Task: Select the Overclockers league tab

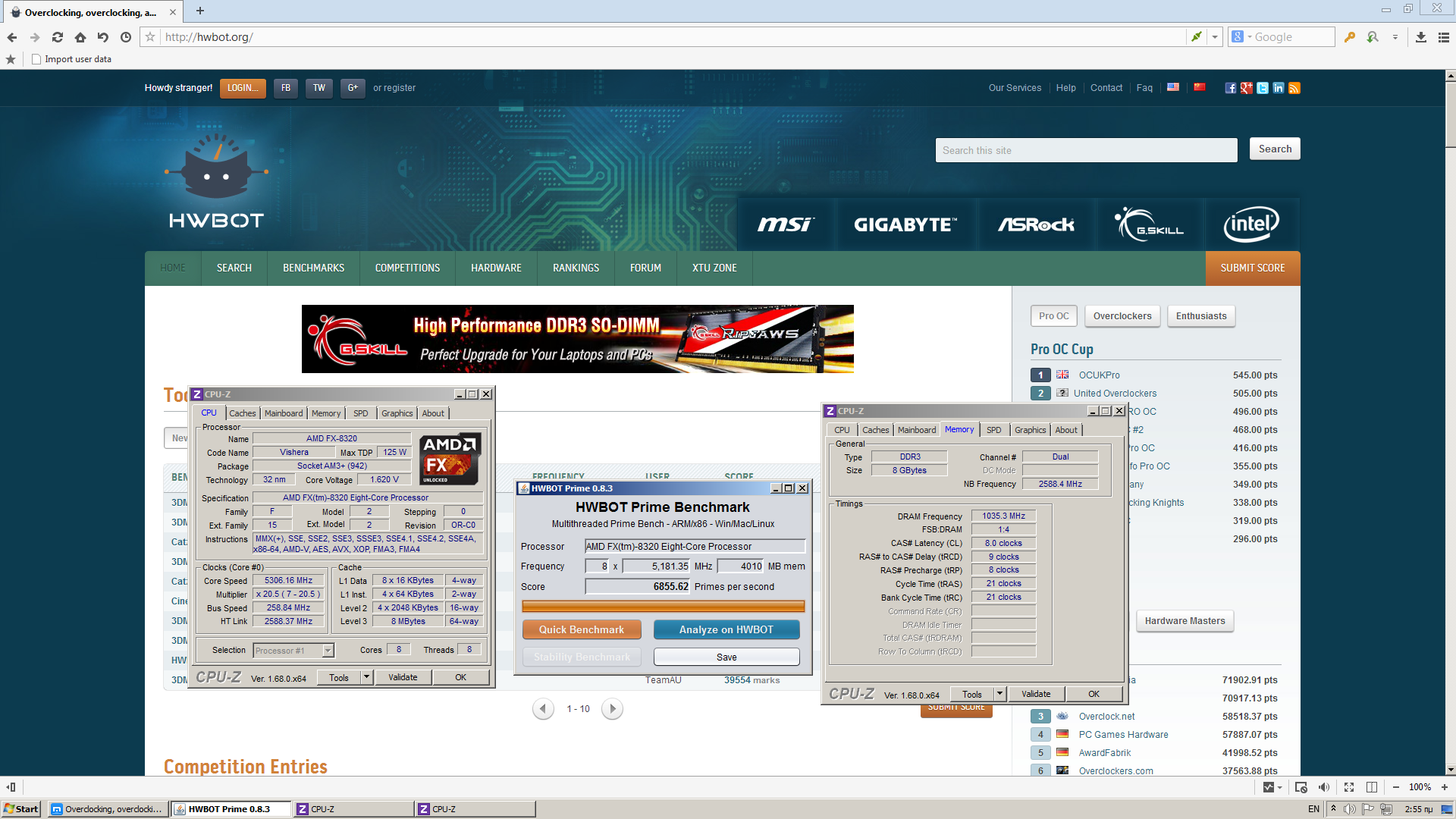Action: point(1122,316)
